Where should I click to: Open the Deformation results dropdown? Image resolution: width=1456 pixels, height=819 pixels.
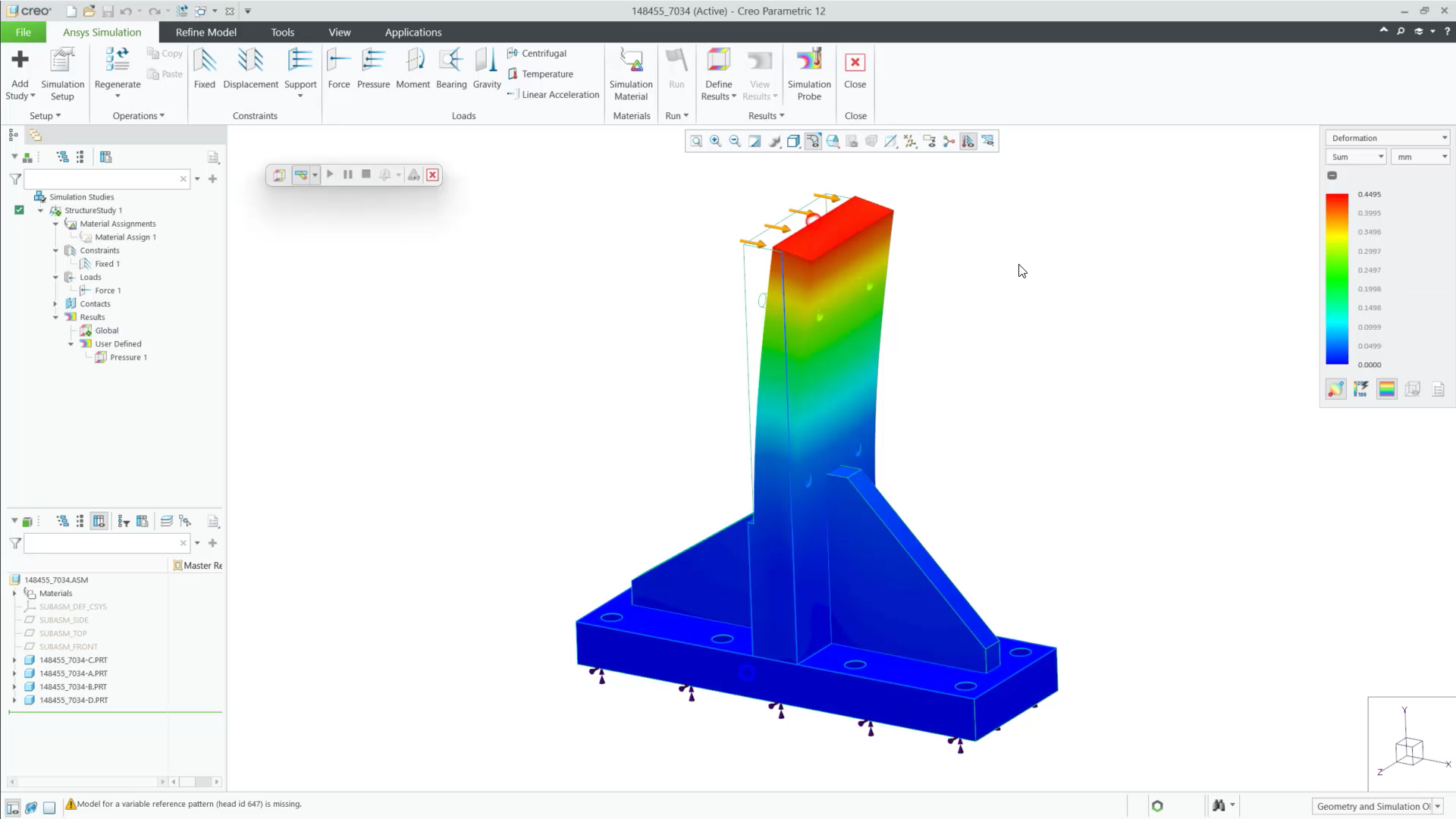coord(1443,137)
